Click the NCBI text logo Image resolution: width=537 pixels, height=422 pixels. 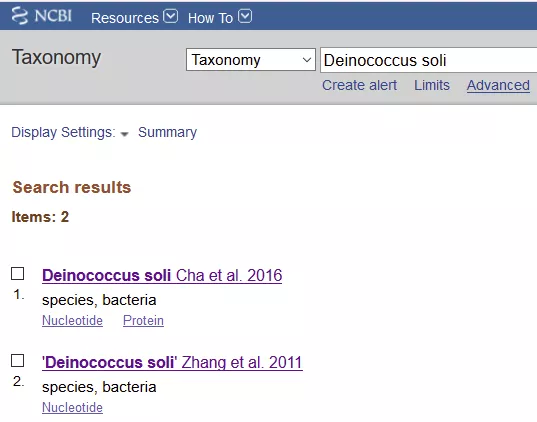coord(53,16)
